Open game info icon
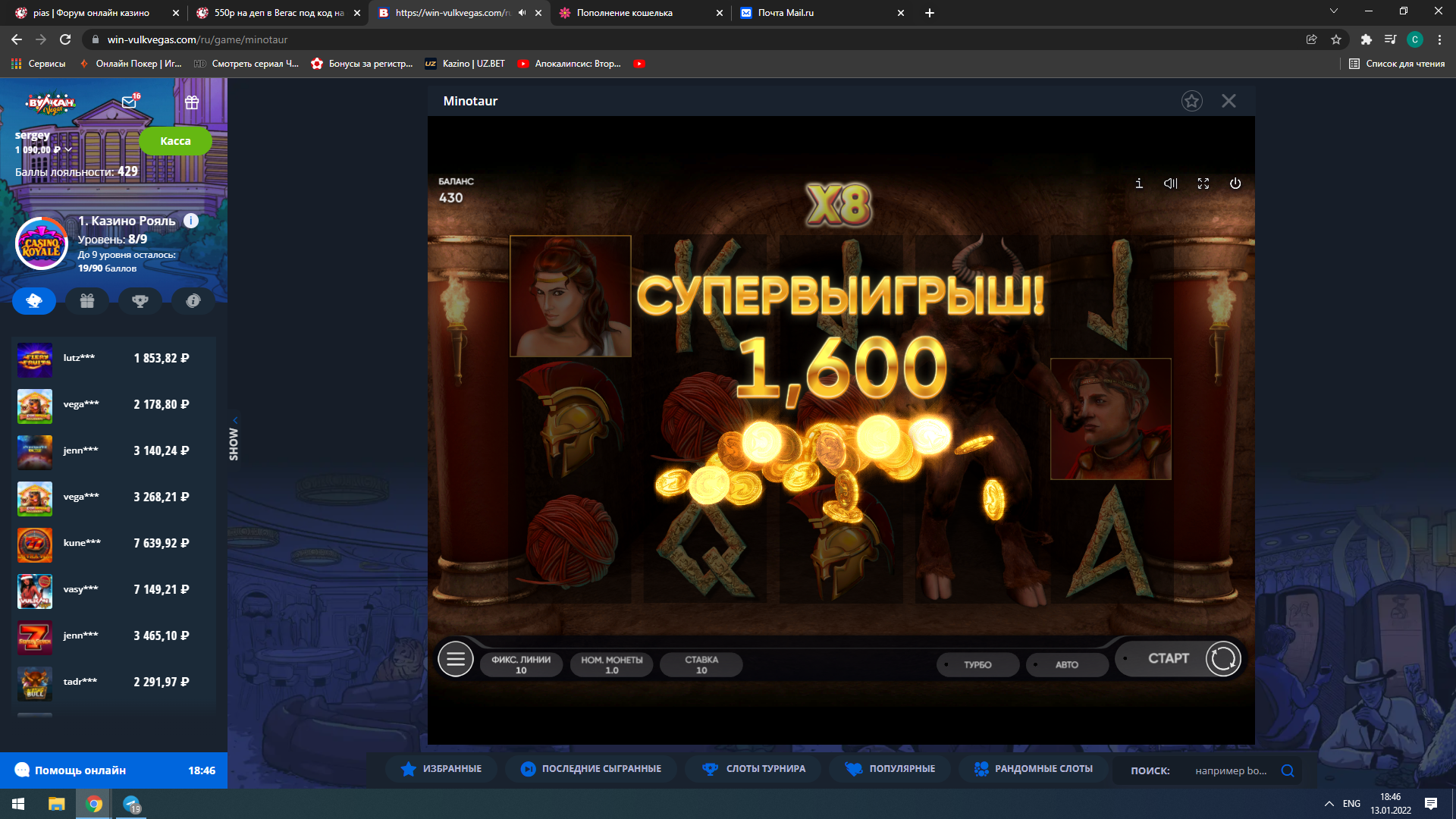Viewport: 1456px width, 819px height. (x=1138, y=184)
